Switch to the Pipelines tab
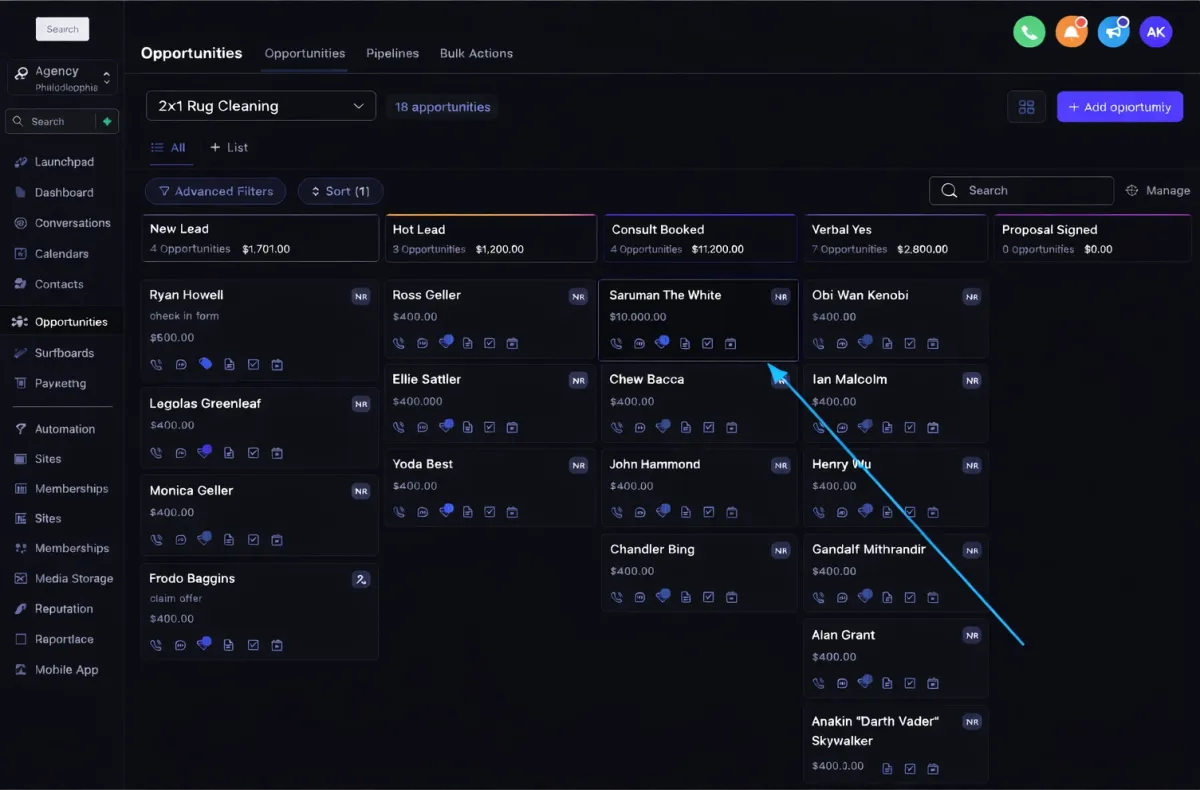 (x=392, y=54)
